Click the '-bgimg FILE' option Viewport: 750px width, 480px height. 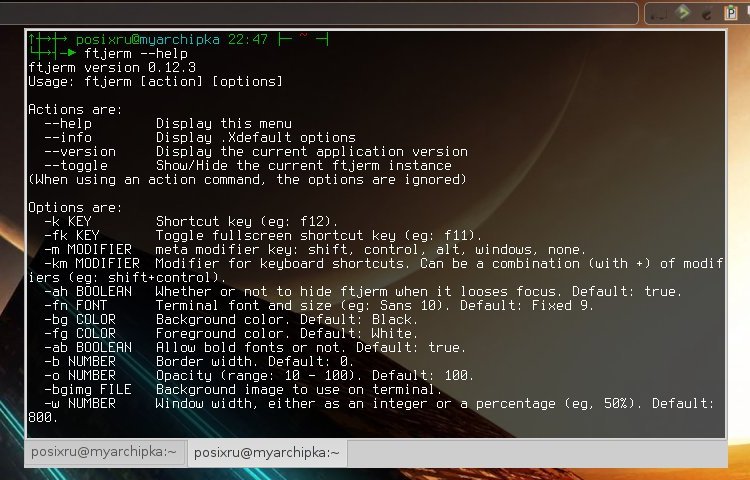88,389
